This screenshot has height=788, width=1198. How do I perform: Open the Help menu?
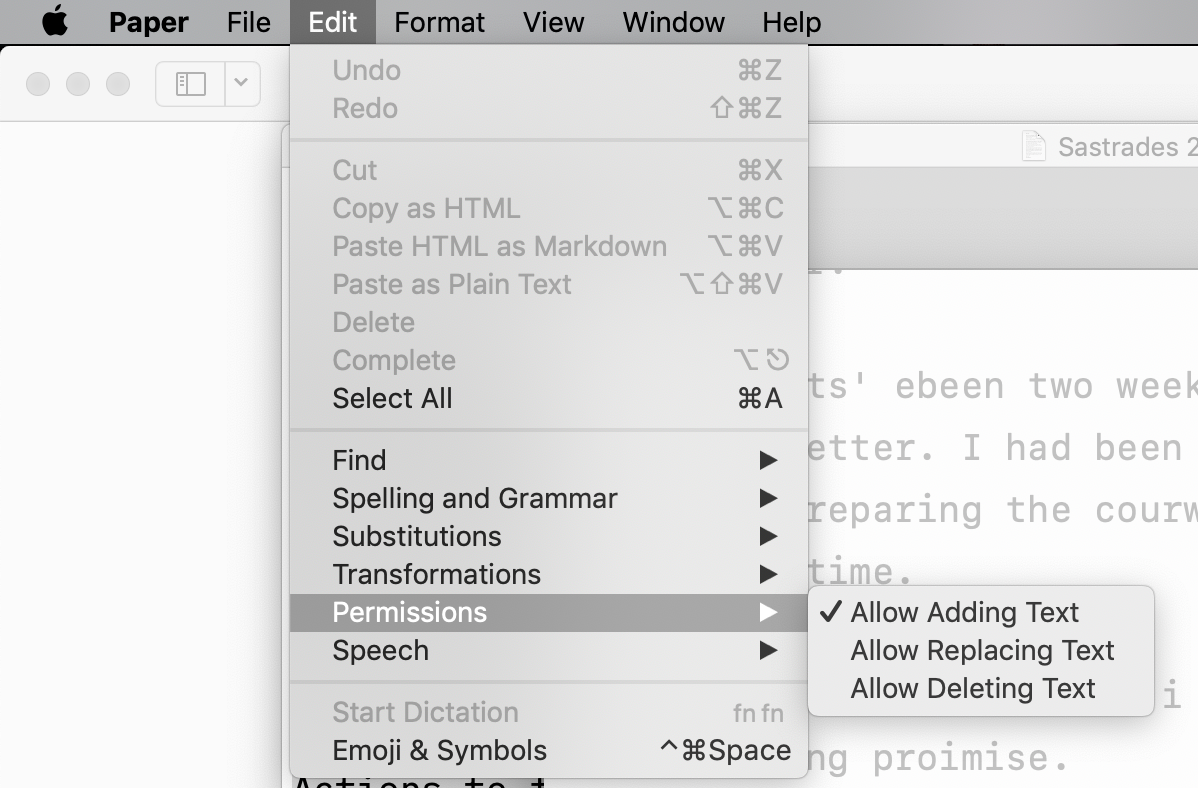pyautogui.click(x=792, y=22)
